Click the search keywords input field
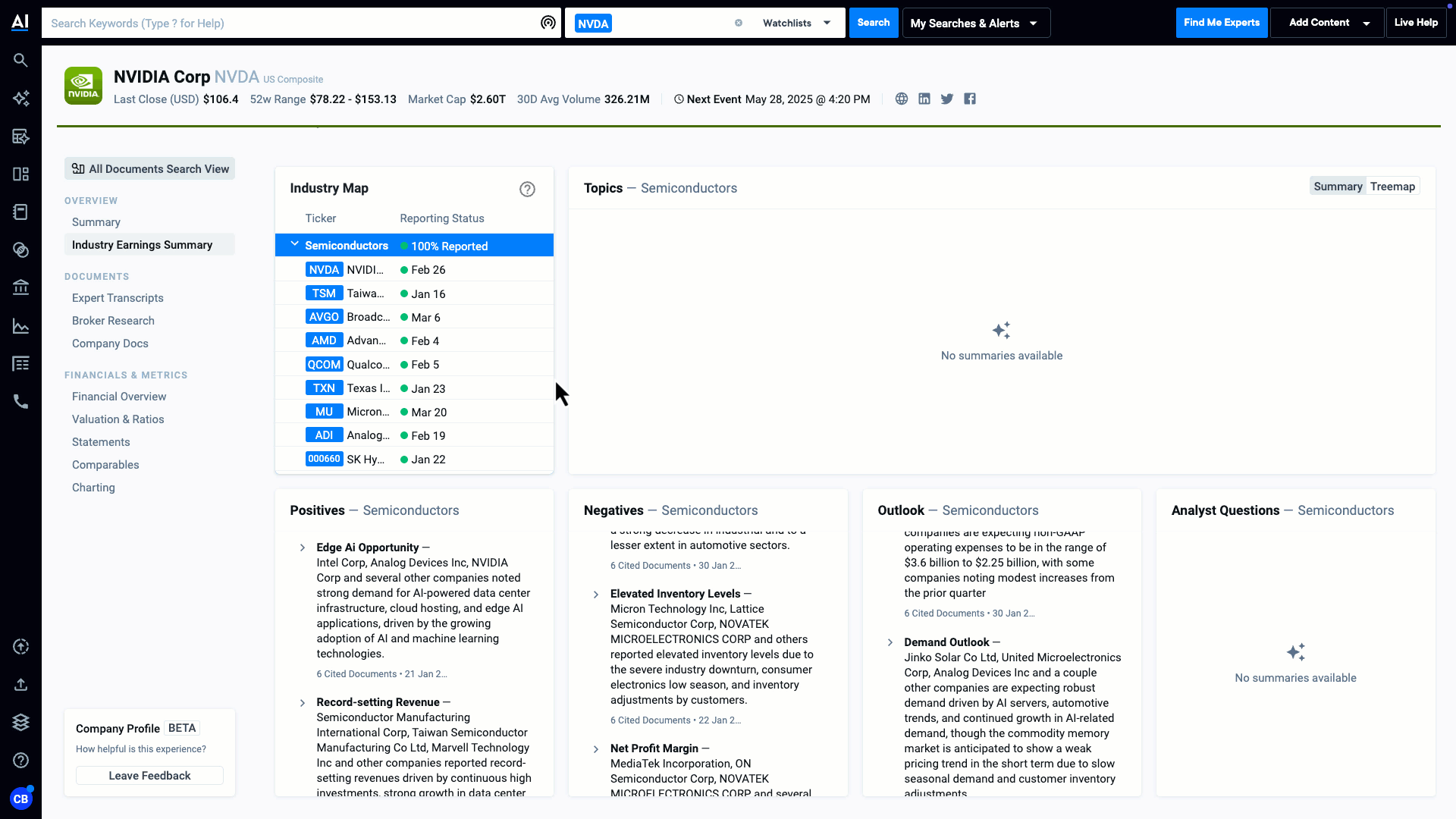This screenshot has height=819, width=1456. 292,23
